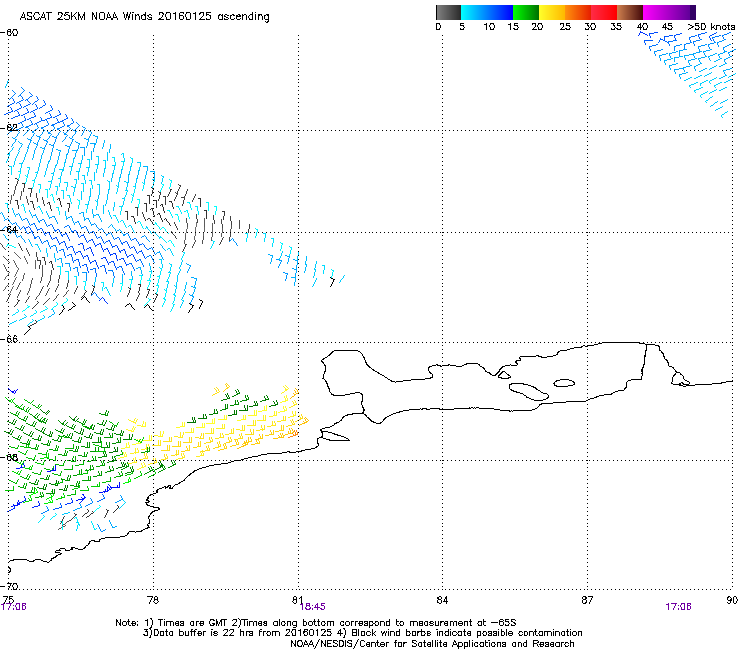740x650 pixels.
Task: Click the yellow segment of the color bar
Action: (x=552, y=12)
